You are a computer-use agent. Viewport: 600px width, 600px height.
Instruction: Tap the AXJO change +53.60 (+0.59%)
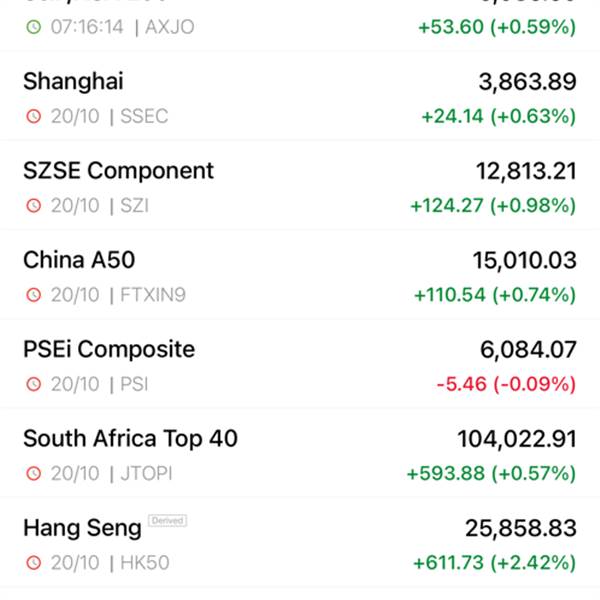click(497, 27)
